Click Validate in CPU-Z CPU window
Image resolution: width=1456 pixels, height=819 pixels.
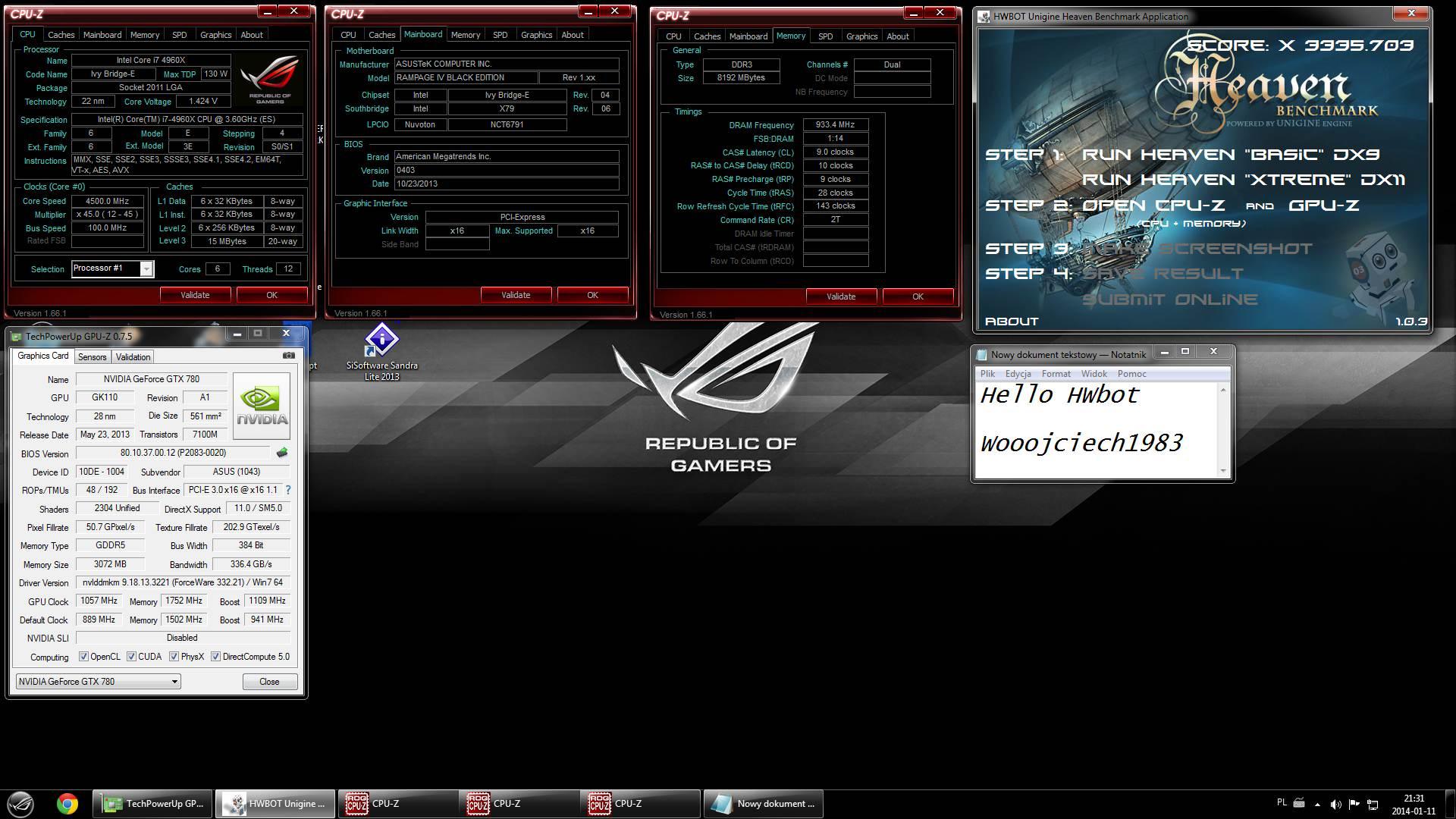[x=195, y=295]
